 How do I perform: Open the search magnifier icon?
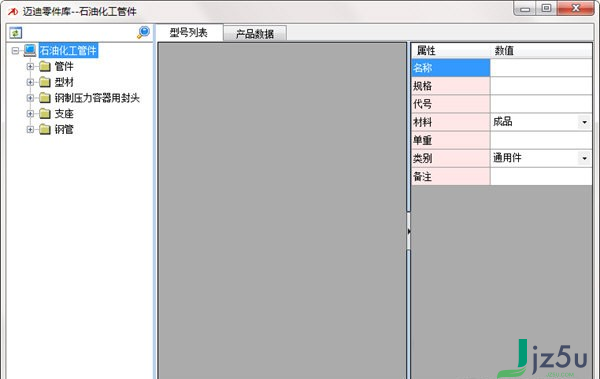(x=143, y=32)
